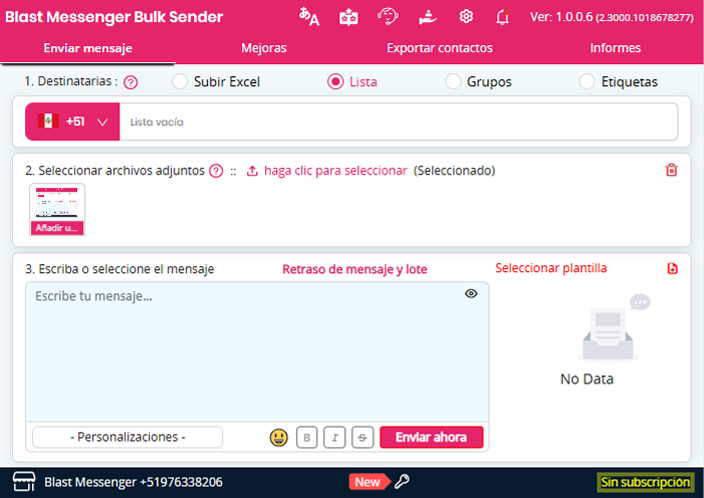Open the language translation icon

[x=309, y=17]
